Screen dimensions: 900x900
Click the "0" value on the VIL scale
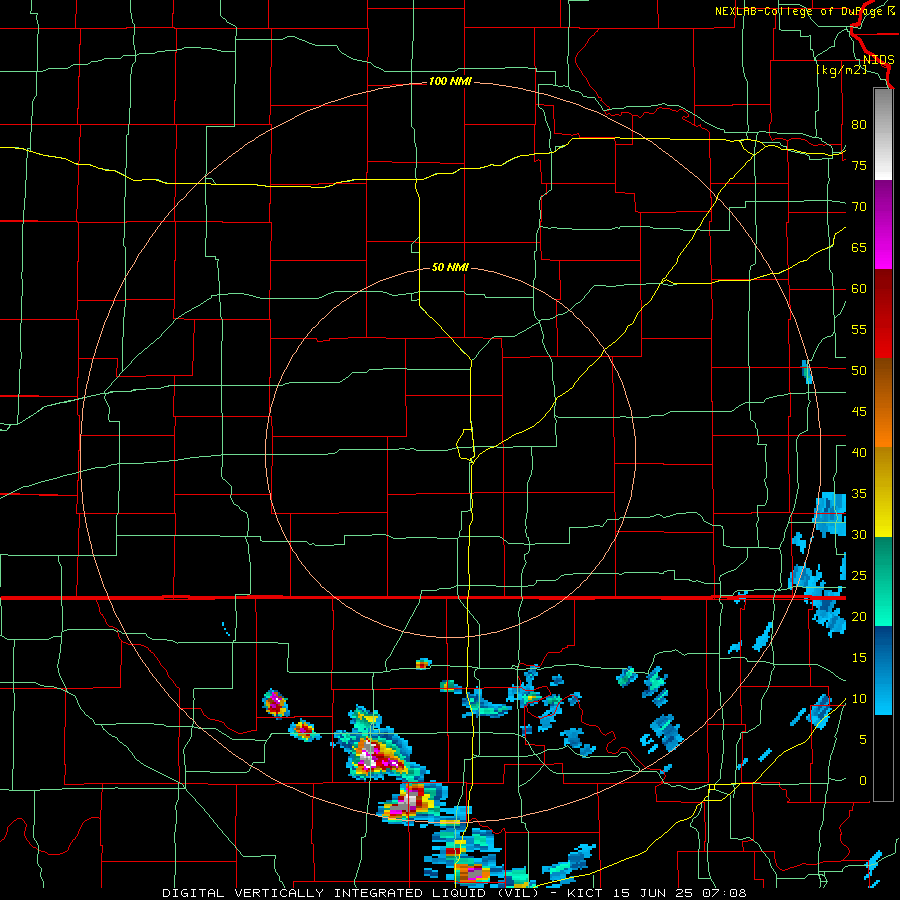pyautogui.click(x=862, y=781)
